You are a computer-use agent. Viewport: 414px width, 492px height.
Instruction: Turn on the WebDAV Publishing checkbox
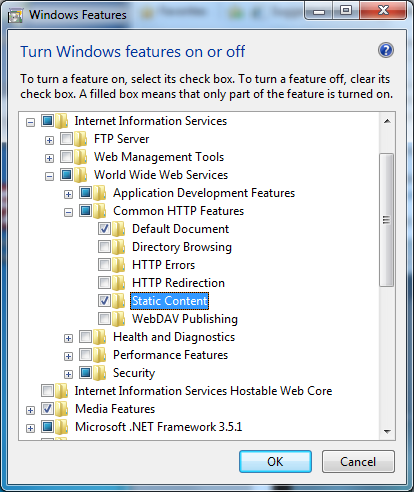(x=104, y=319)
